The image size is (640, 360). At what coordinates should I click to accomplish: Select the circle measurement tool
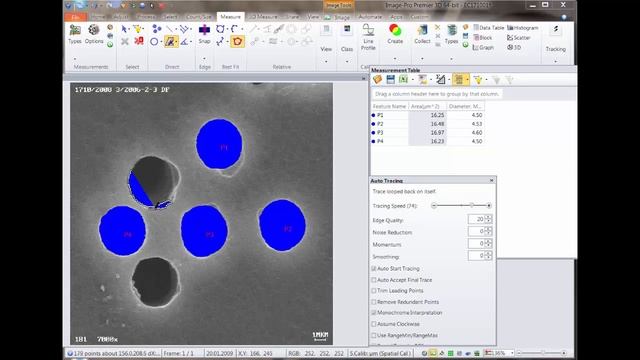pos(154,41)
